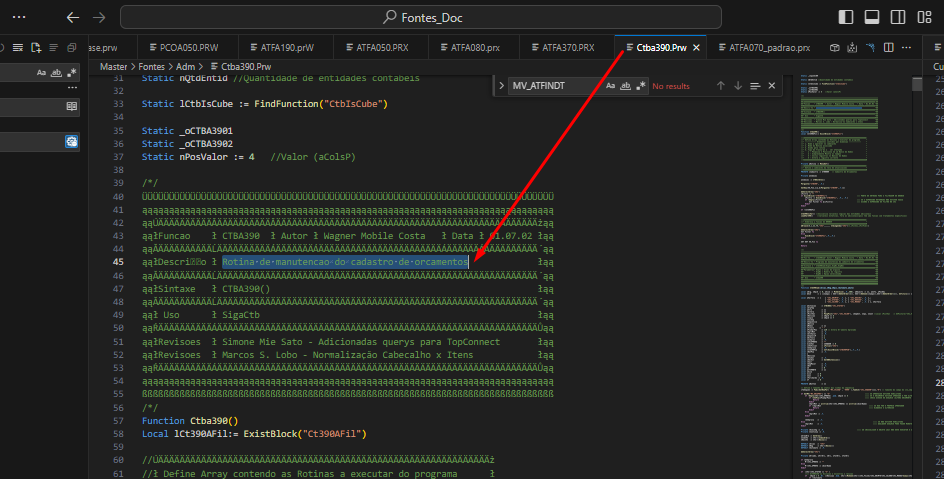Click the 'Static _oCTBA3901' declaration
This screenshot has height=479, width=944.
click(187, 131)
